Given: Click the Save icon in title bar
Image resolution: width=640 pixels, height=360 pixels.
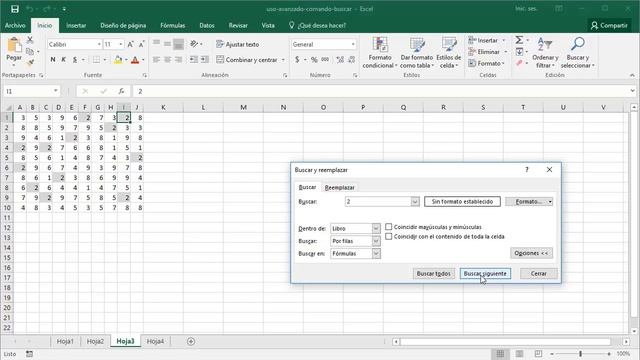Looking at the screenshot, I should pos(15,9).
